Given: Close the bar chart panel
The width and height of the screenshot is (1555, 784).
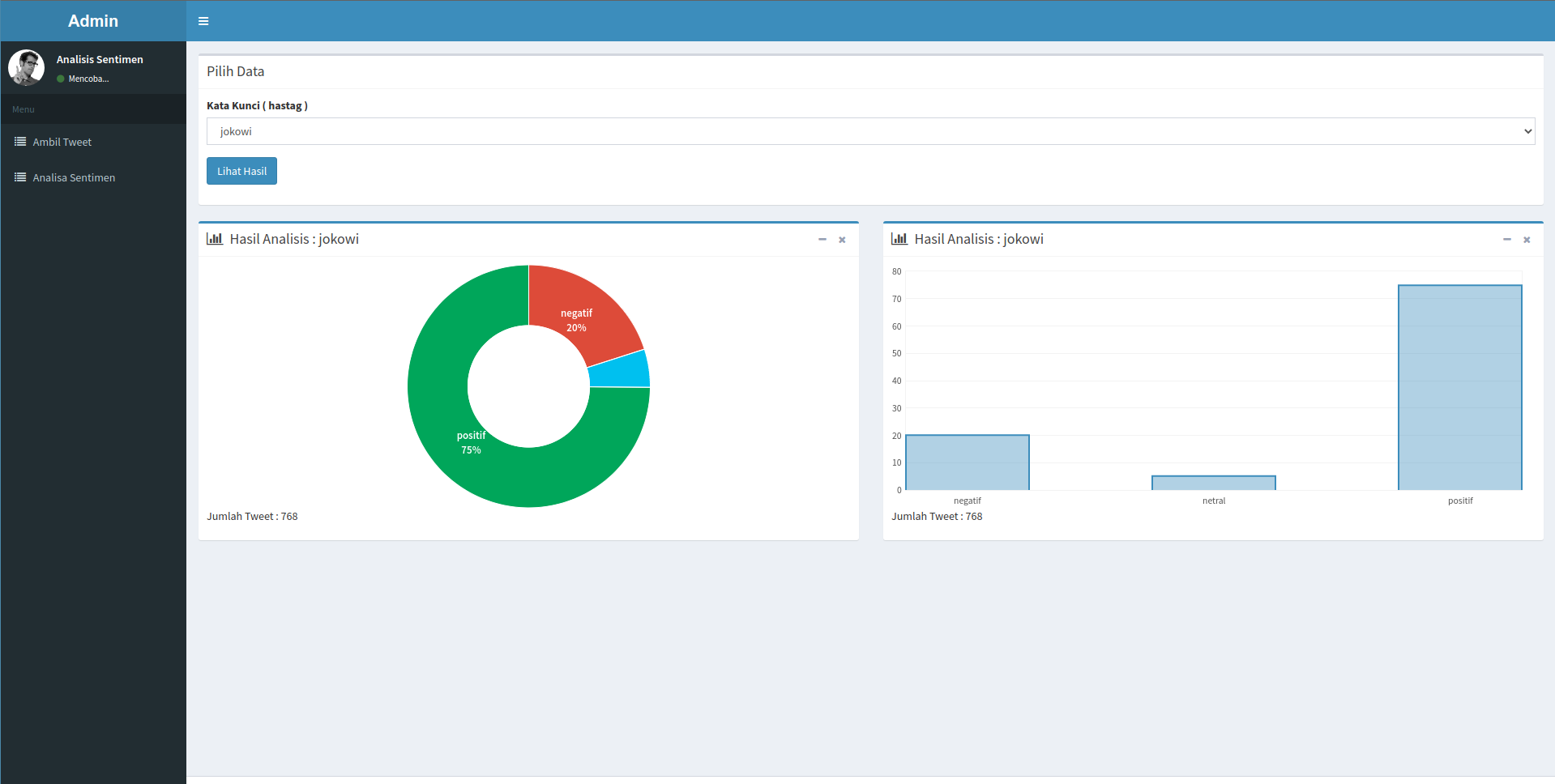Looking at the screenshot, I should [x=1527, y=240].
